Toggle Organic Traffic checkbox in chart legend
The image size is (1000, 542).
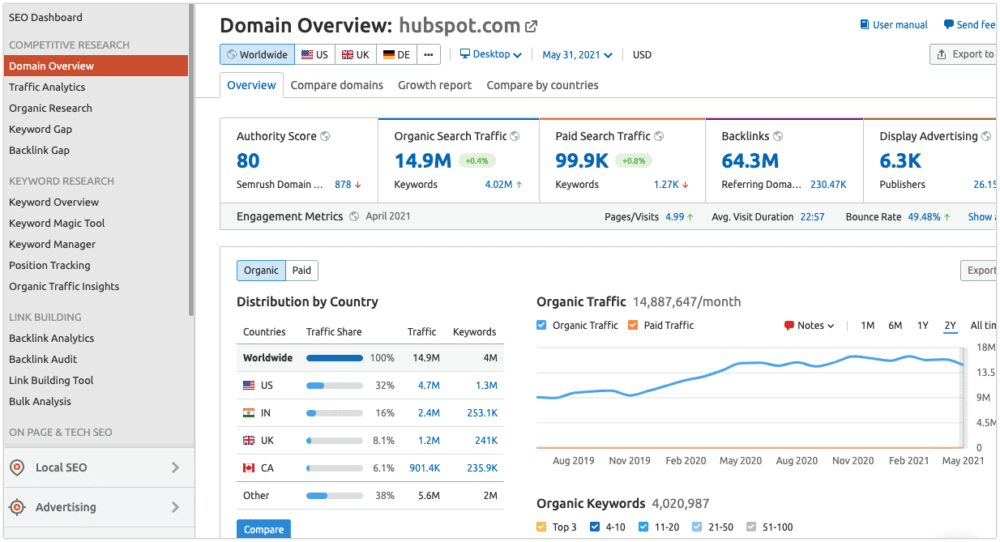[541, 325]
